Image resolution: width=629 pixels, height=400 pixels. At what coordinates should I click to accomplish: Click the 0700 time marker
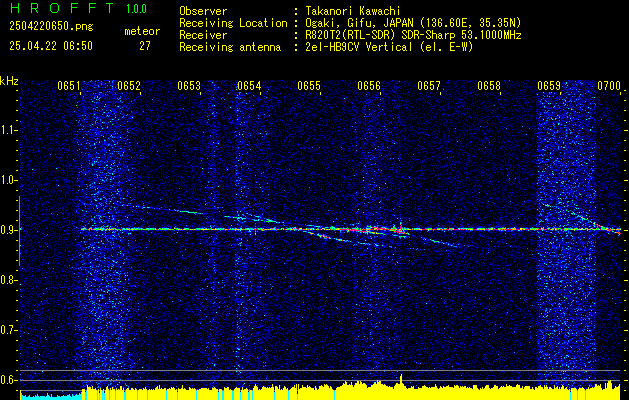pyautogui.click(x=609, y=86)
